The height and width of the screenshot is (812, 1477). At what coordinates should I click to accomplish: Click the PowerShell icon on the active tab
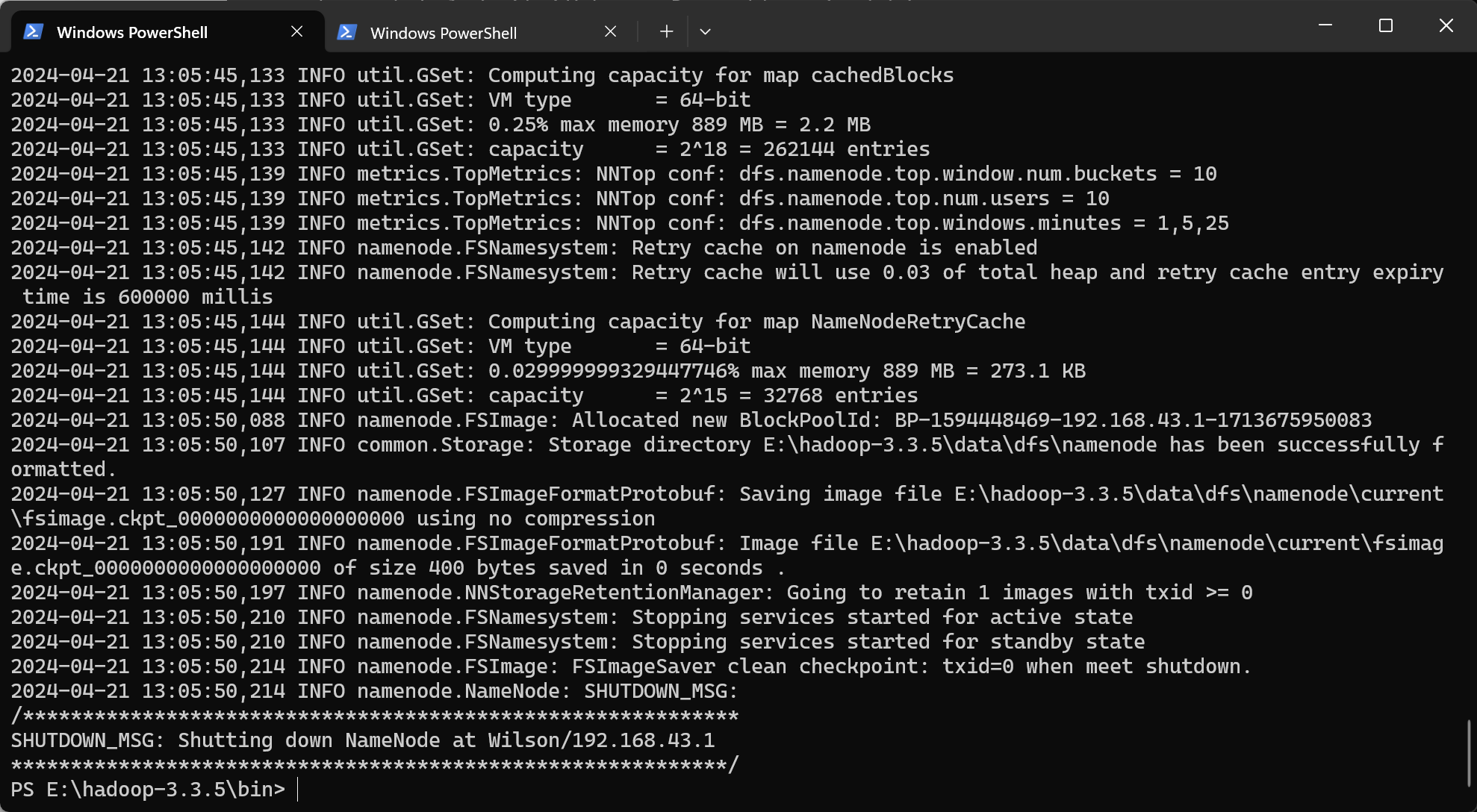coord(33,31)
